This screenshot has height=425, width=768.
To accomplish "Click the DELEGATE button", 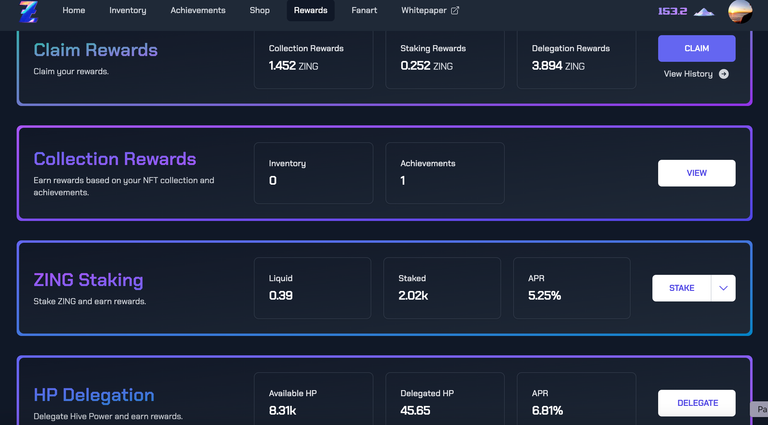I will (696, 403).
